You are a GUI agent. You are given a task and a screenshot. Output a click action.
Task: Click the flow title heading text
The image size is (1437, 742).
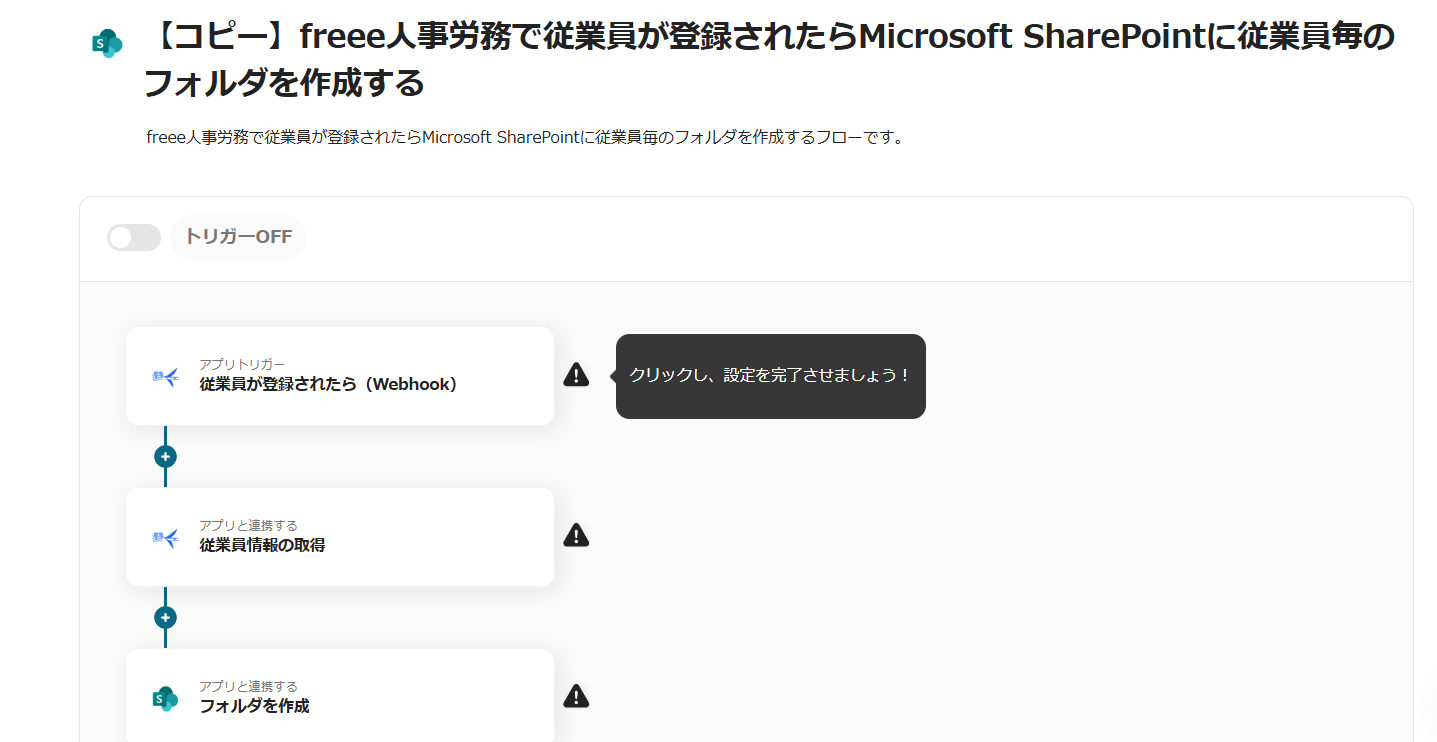[769, 60]
